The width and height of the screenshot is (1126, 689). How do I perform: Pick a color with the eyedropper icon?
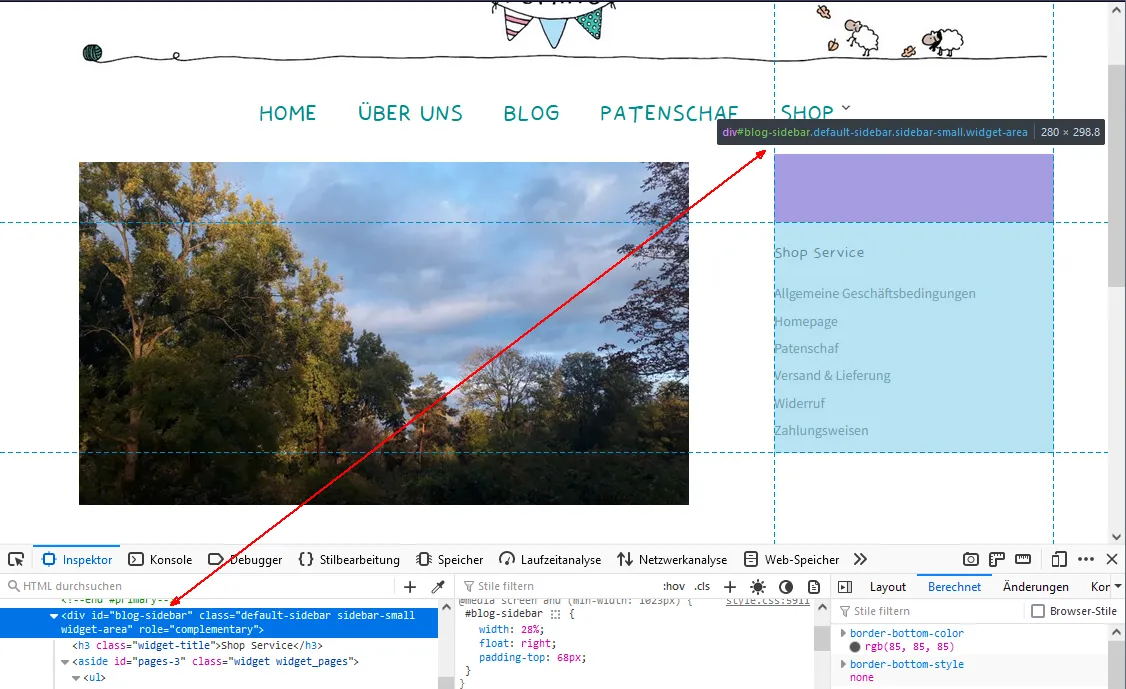point(437,586)
